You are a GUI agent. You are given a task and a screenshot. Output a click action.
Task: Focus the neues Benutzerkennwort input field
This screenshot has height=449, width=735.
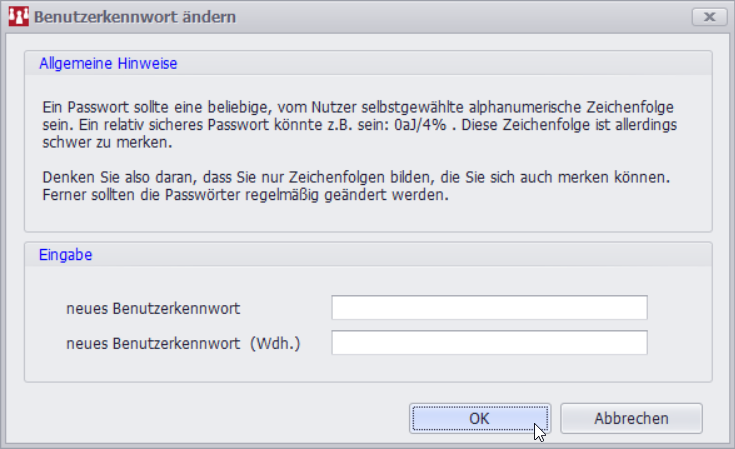[489, 307]
